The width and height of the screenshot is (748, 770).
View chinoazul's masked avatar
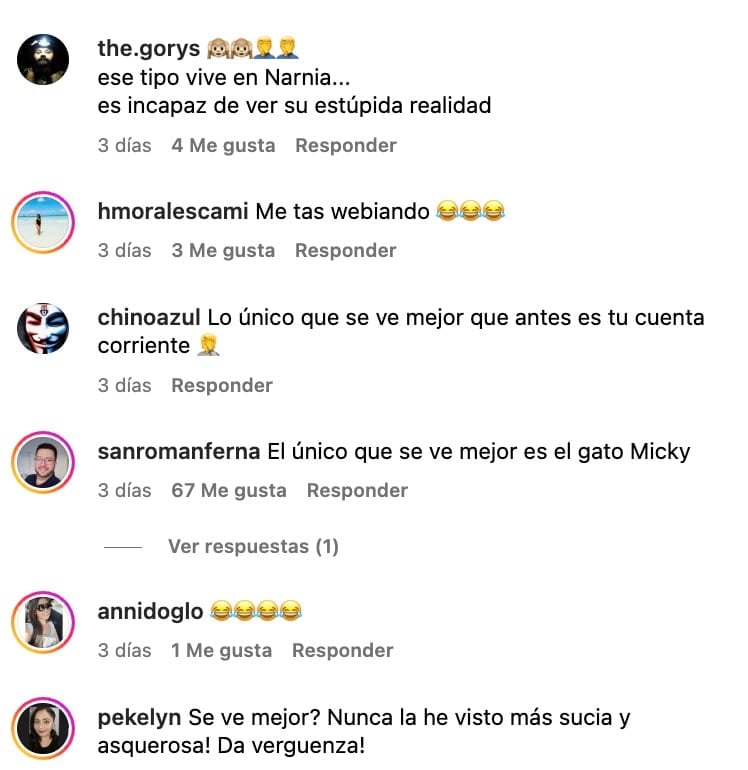tap(43, 328)
